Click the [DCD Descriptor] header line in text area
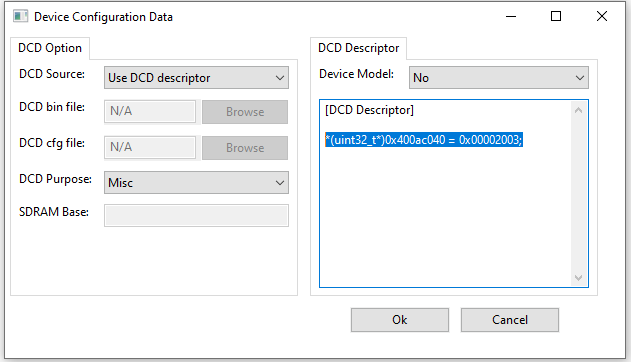Viewport: 633px width, 362px height. [369, 110]
